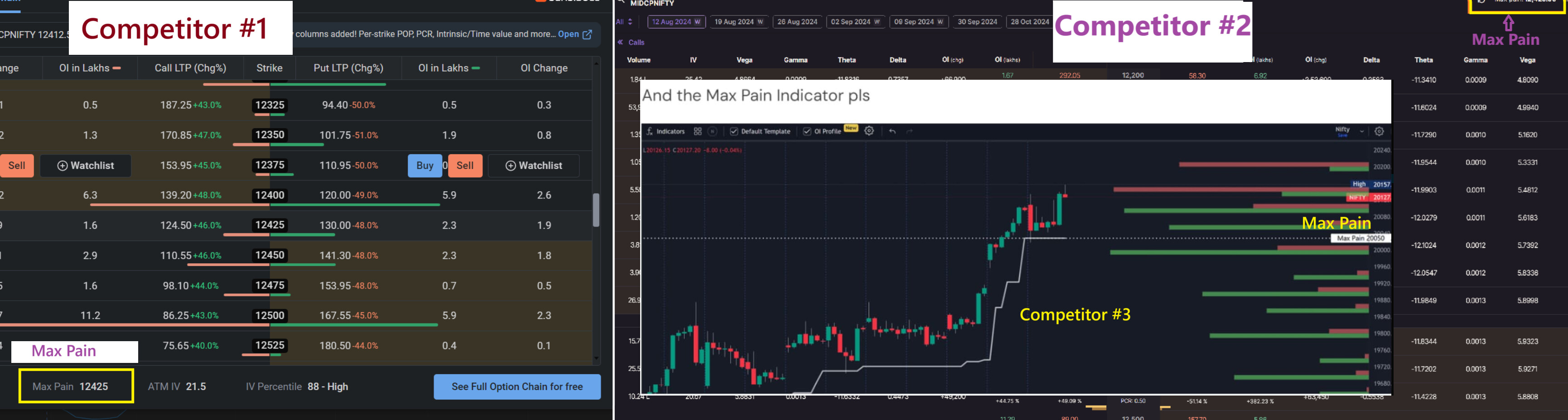Click put-side OI in Lakhs header
Screen dimensions: 1568x420
449,68
